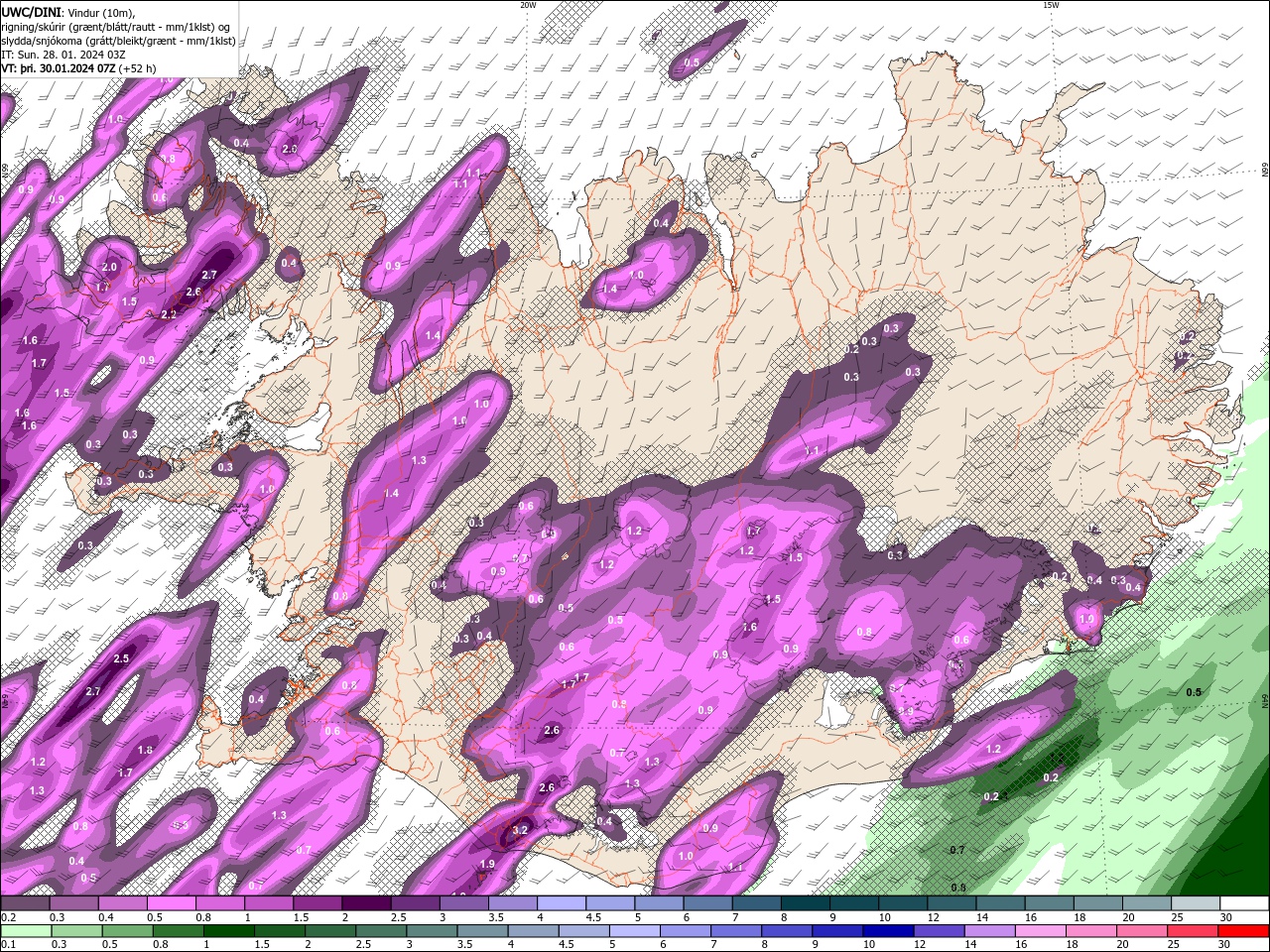Click the 3.2 value on the map
This screenshot has width=1270, height=952.
pos(520,831)
